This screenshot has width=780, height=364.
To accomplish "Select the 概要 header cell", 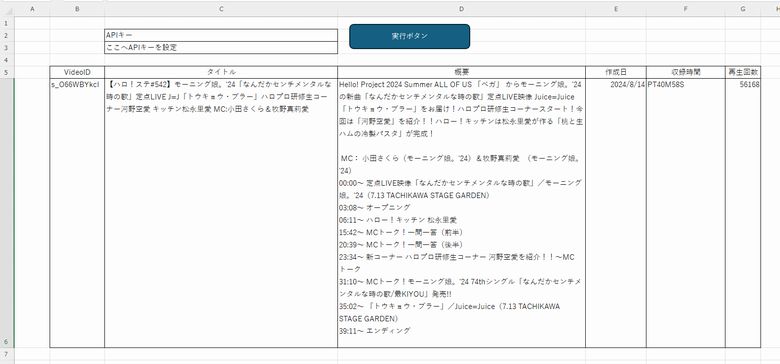I will click(x=462, y=72).
